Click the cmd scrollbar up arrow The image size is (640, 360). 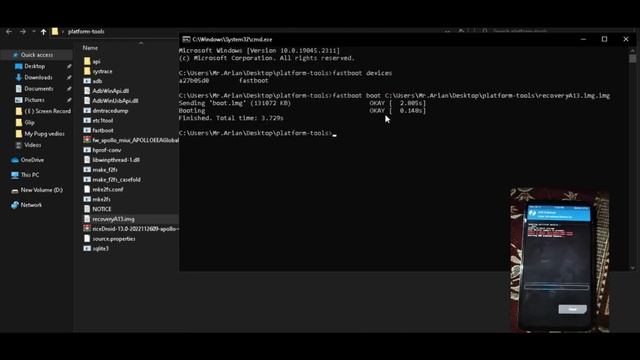click(x=633, y=51)
